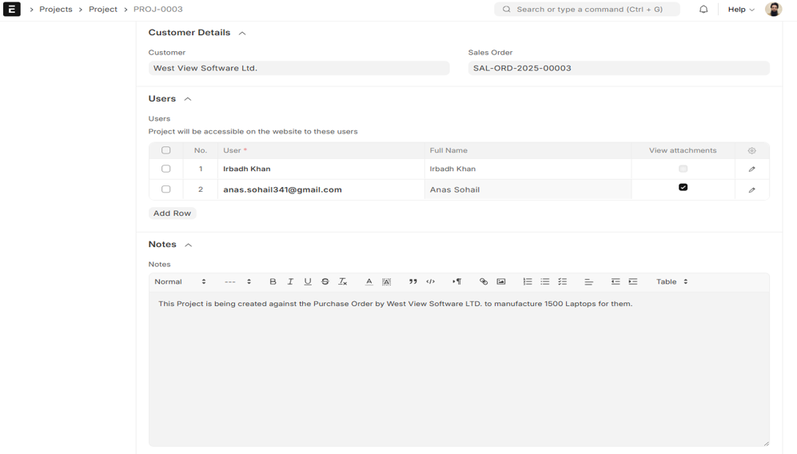Open the Normal heading style dropdown

coord(180,282)
